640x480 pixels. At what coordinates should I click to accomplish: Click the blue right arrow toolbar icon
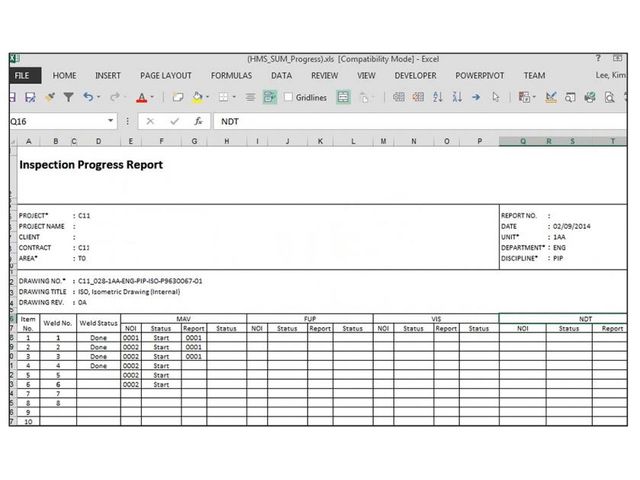pyautogui.click(x=474, y=97)
